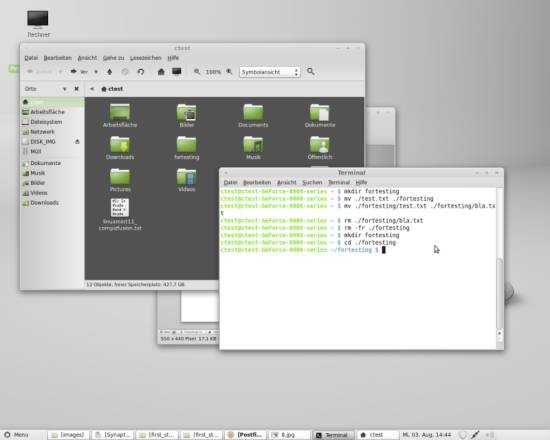Close the Orte sidebar panel
Viewport: 550px width, 440px height.
click(x=76, y=89)
